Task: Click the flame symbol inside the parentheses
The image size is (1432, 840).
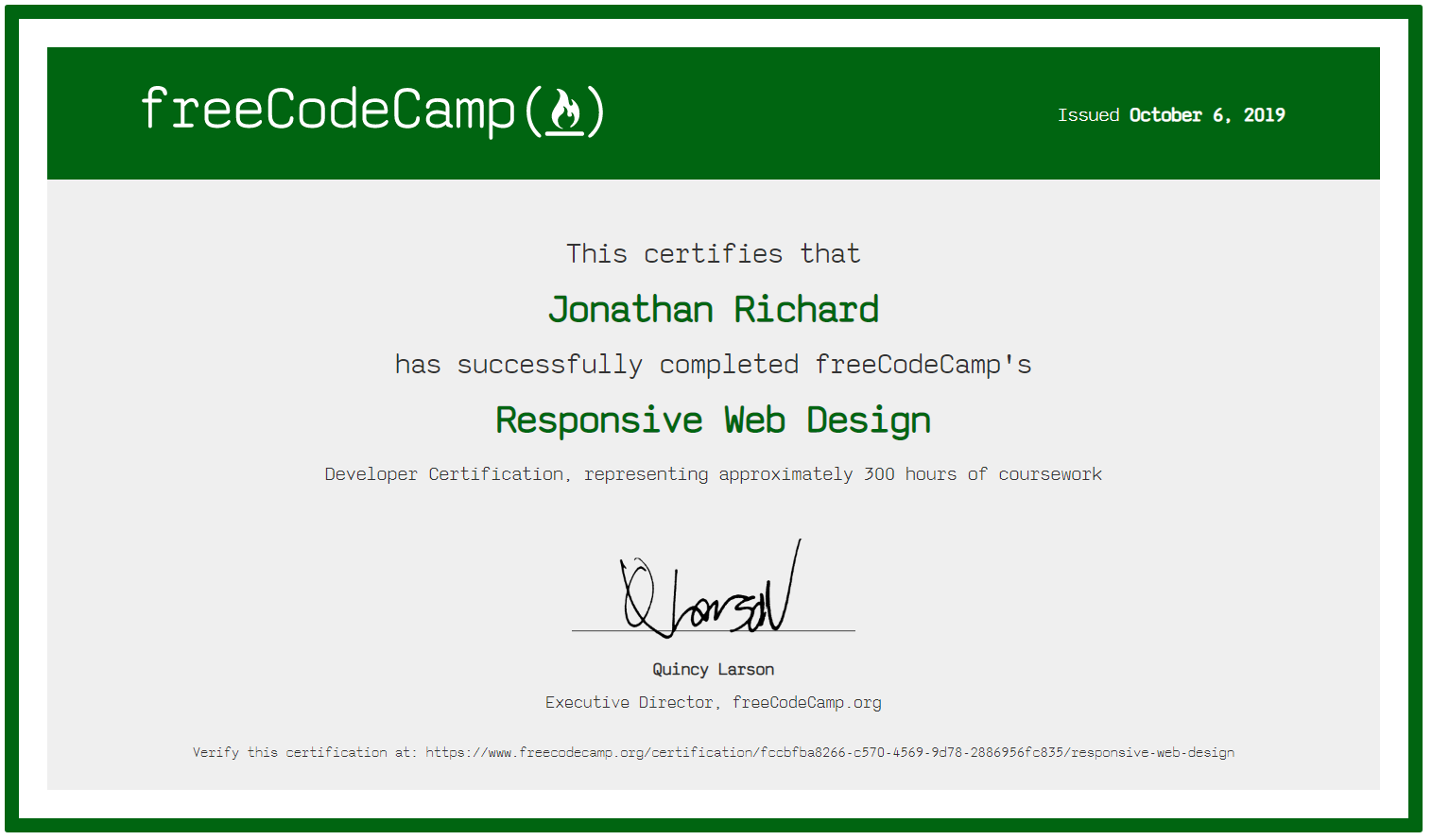Action: pyautogui.click(x=567, y=111)
